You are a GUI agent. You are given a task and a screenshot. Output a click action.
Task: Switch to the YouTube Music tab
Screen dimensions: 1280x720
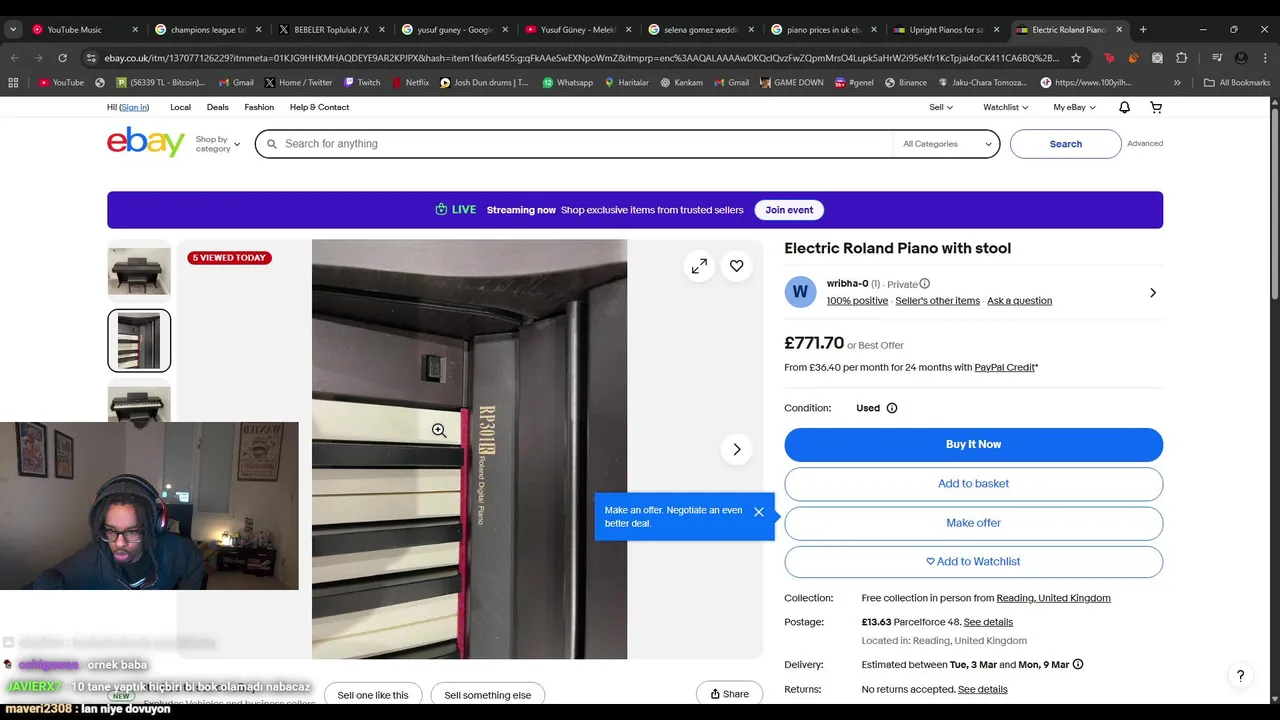coord(85,30)
